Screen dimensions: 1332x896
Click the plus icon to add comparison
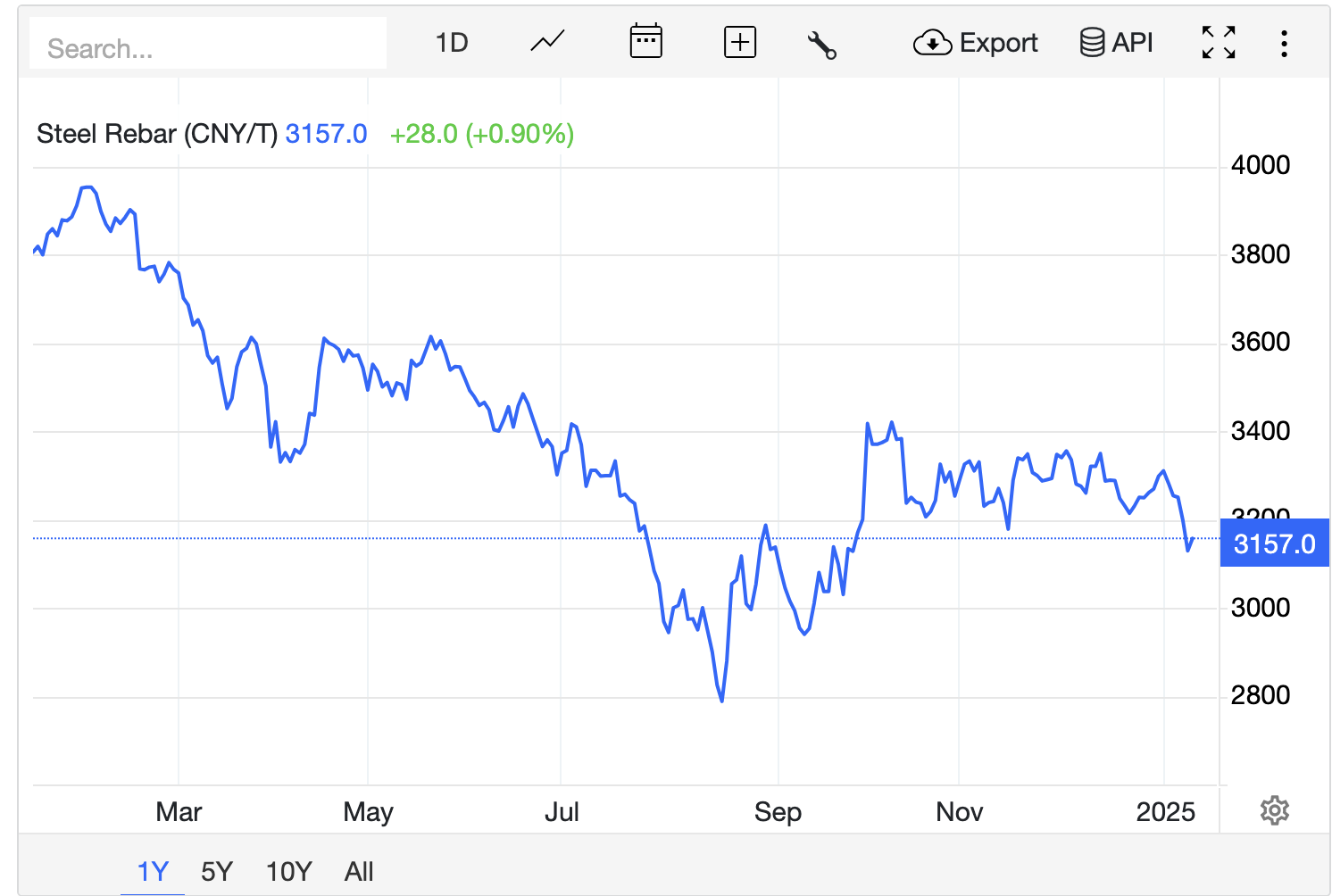click(x=739, y=42)
